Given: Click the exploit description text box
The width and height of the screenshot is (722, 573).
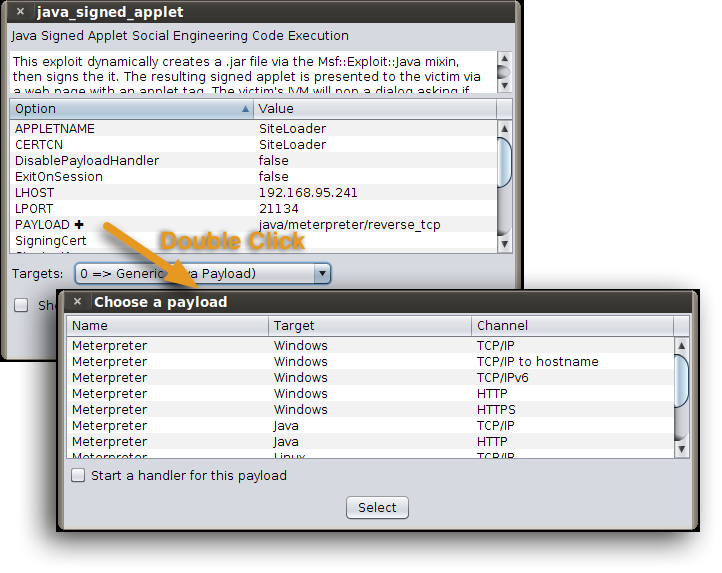Looking at the screenshot, I should [x=253, y=72].
